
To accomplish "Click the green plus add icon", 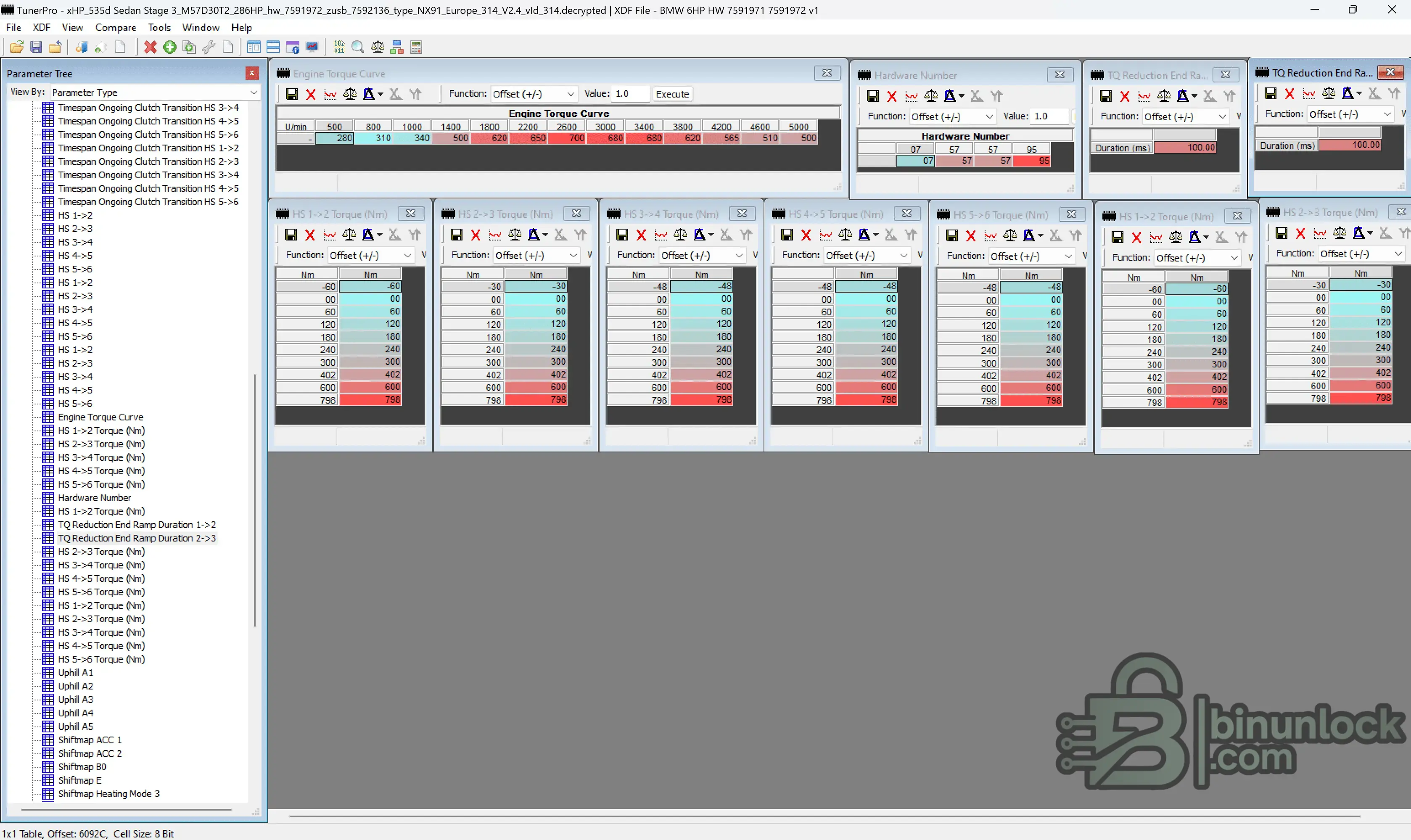I will [x=169, y=47].
